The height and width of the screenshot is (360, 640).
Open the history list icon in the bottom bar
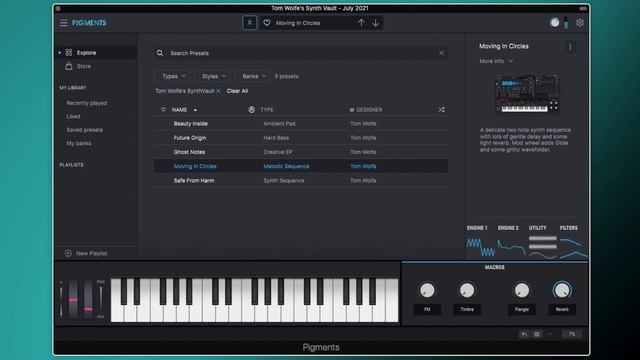(537, 334)
